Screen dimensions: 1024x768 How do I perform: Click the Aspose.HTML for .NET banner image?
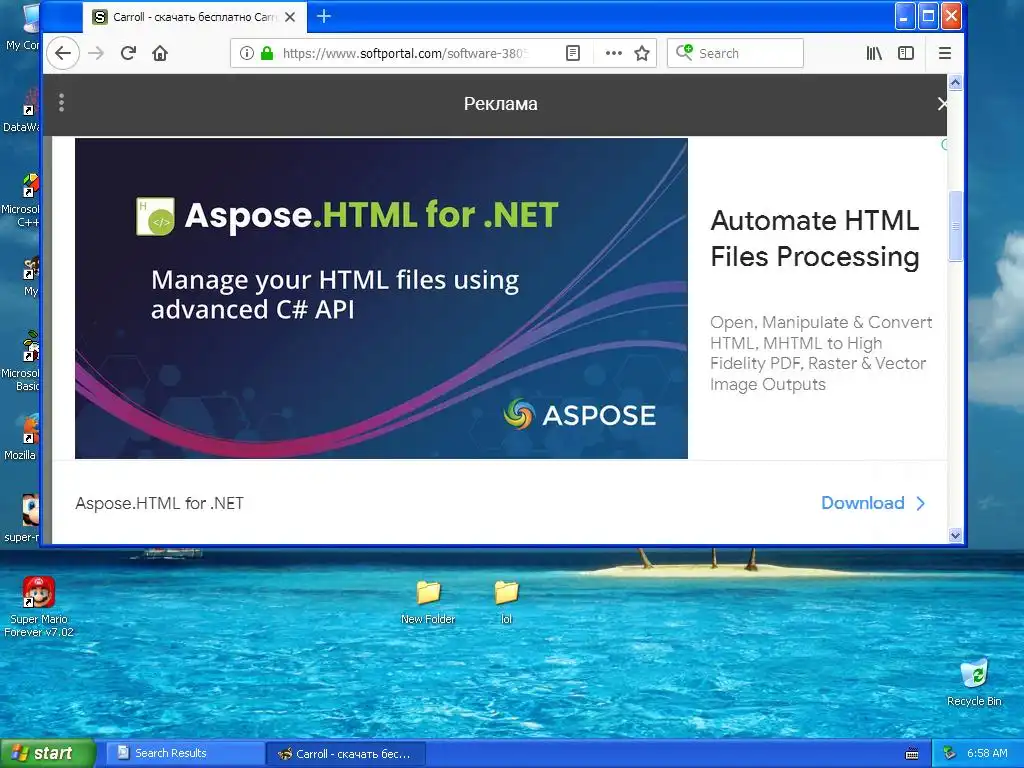pos(381,298)
